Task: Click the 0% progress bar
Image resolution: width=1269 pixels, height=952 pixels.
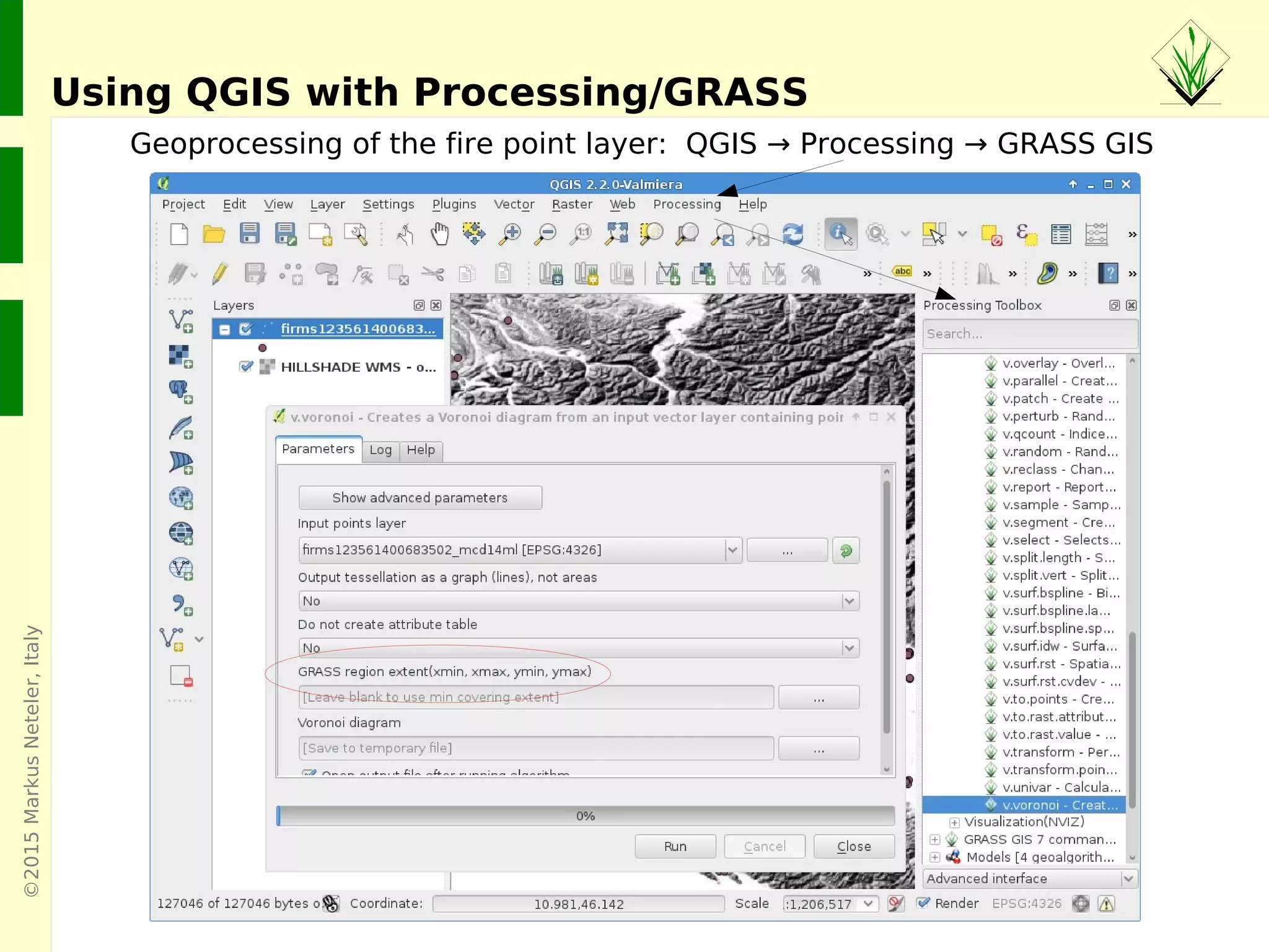Action: [586, 816]
